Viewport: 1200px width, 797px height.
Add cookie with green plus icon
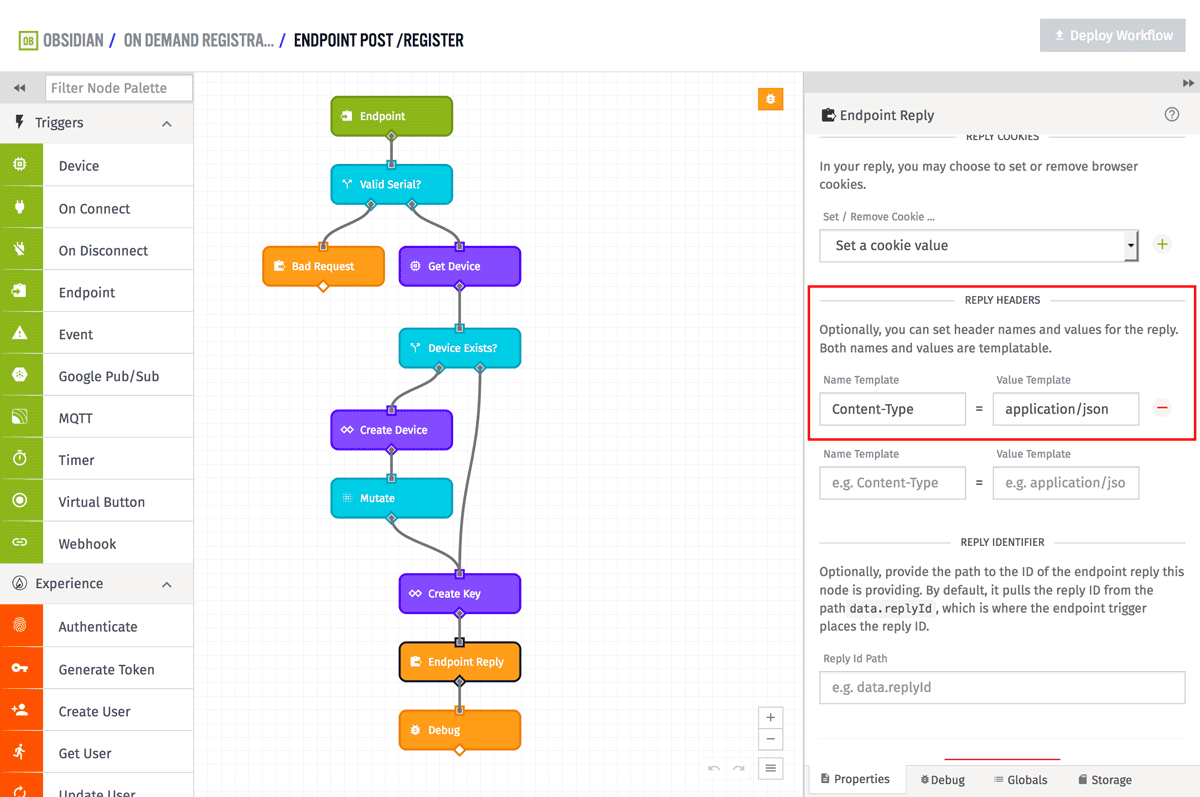click(x=1162, y=244)
